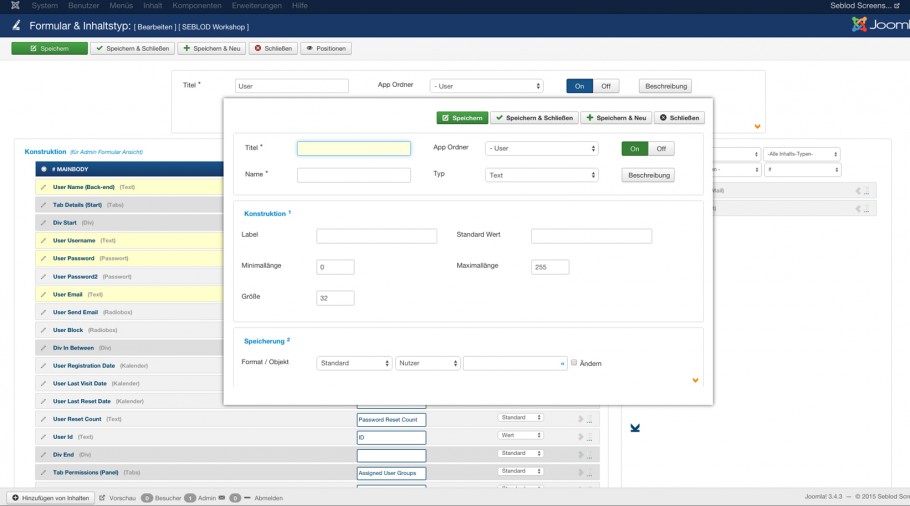Open the Menüs menu
This screenshot has height=506, width=910.
coord(121,5)
